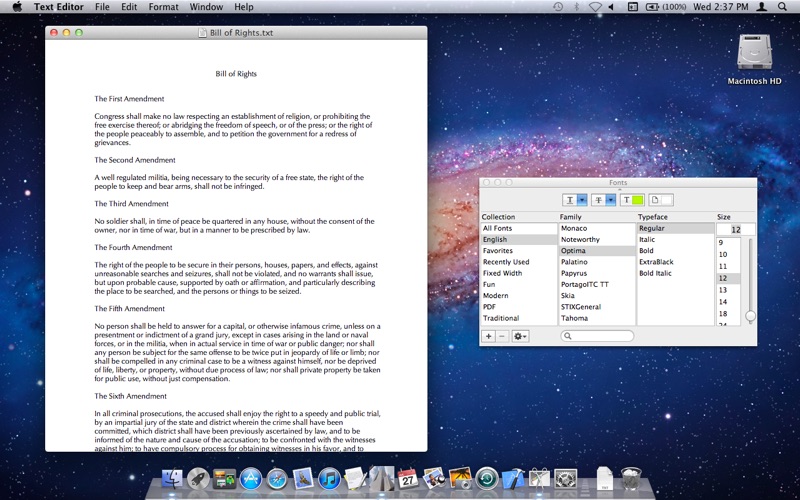Open iTunes from the Dock
Screen dimensions: 800x500
tap(329, 479)
